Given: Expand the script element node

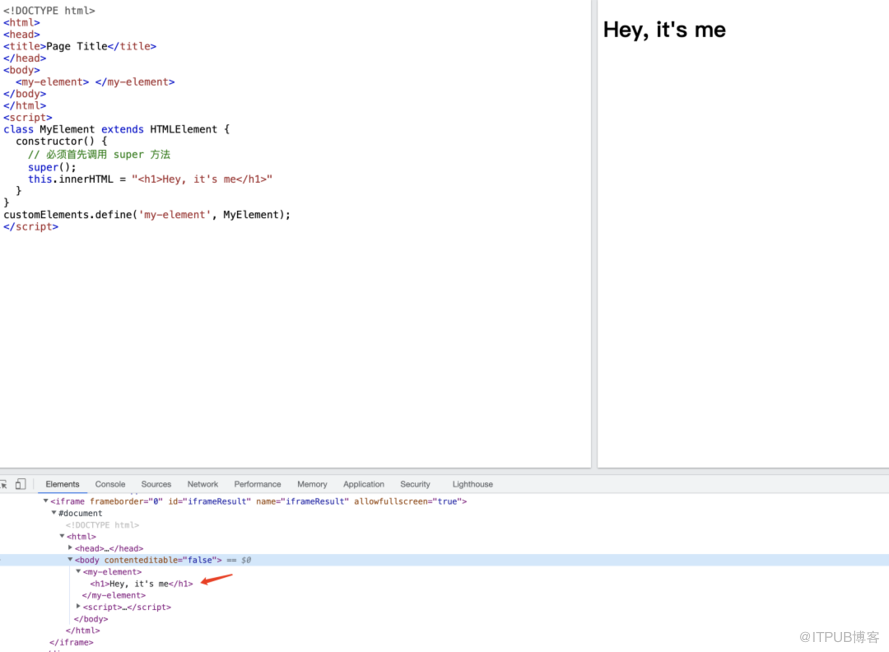Looking at the screenshot, I should tap(78, 607).
